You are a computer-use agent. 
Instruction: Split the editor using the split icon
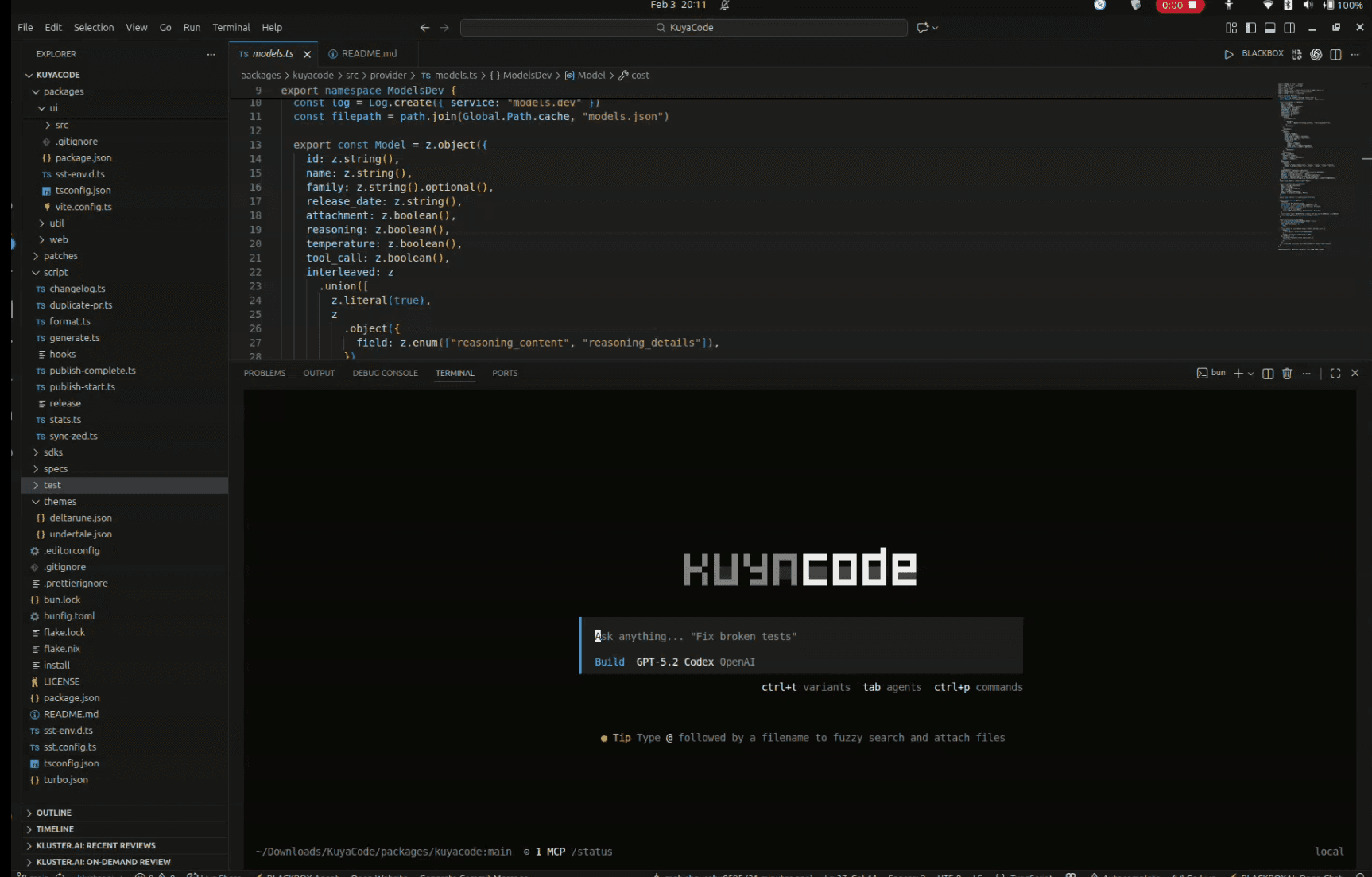pyautogui.click(x=1335, y=54)
